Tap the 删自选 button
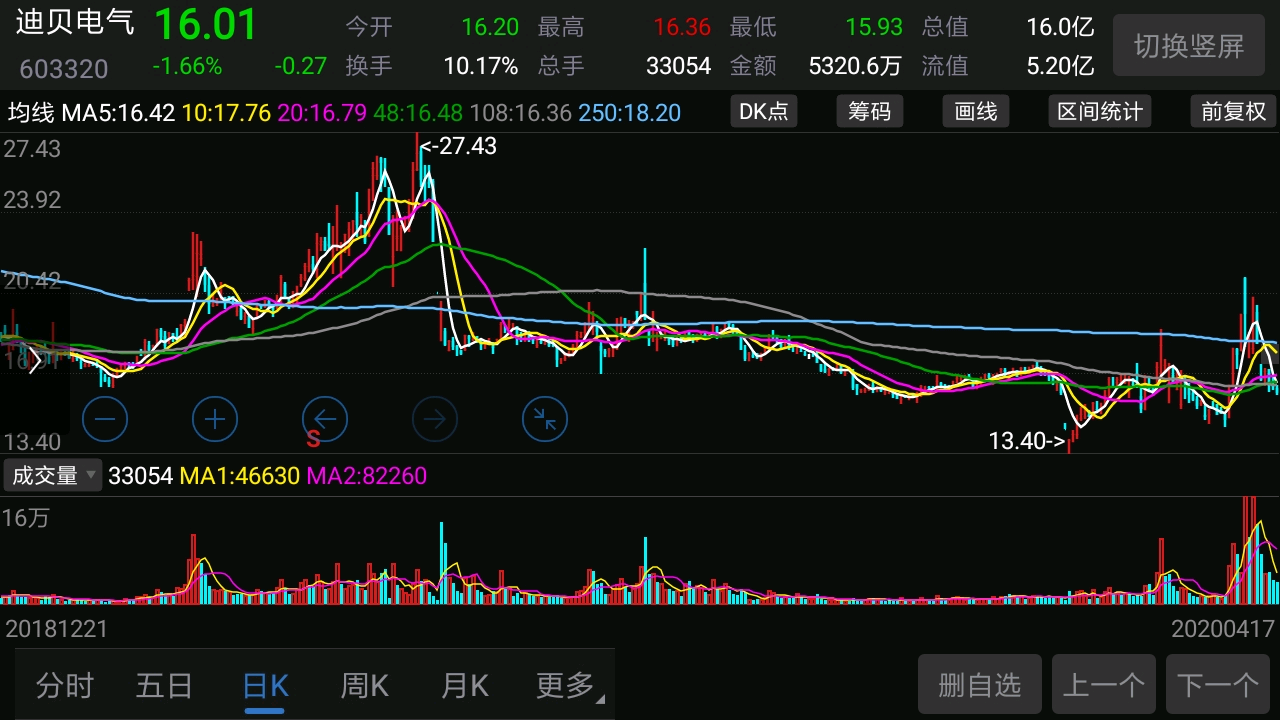 coord(980,685)
